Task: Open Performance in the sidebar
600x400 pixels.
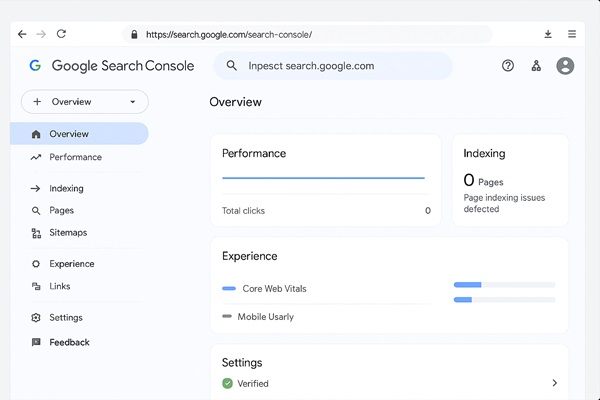Action: click(x=75, y=157)
